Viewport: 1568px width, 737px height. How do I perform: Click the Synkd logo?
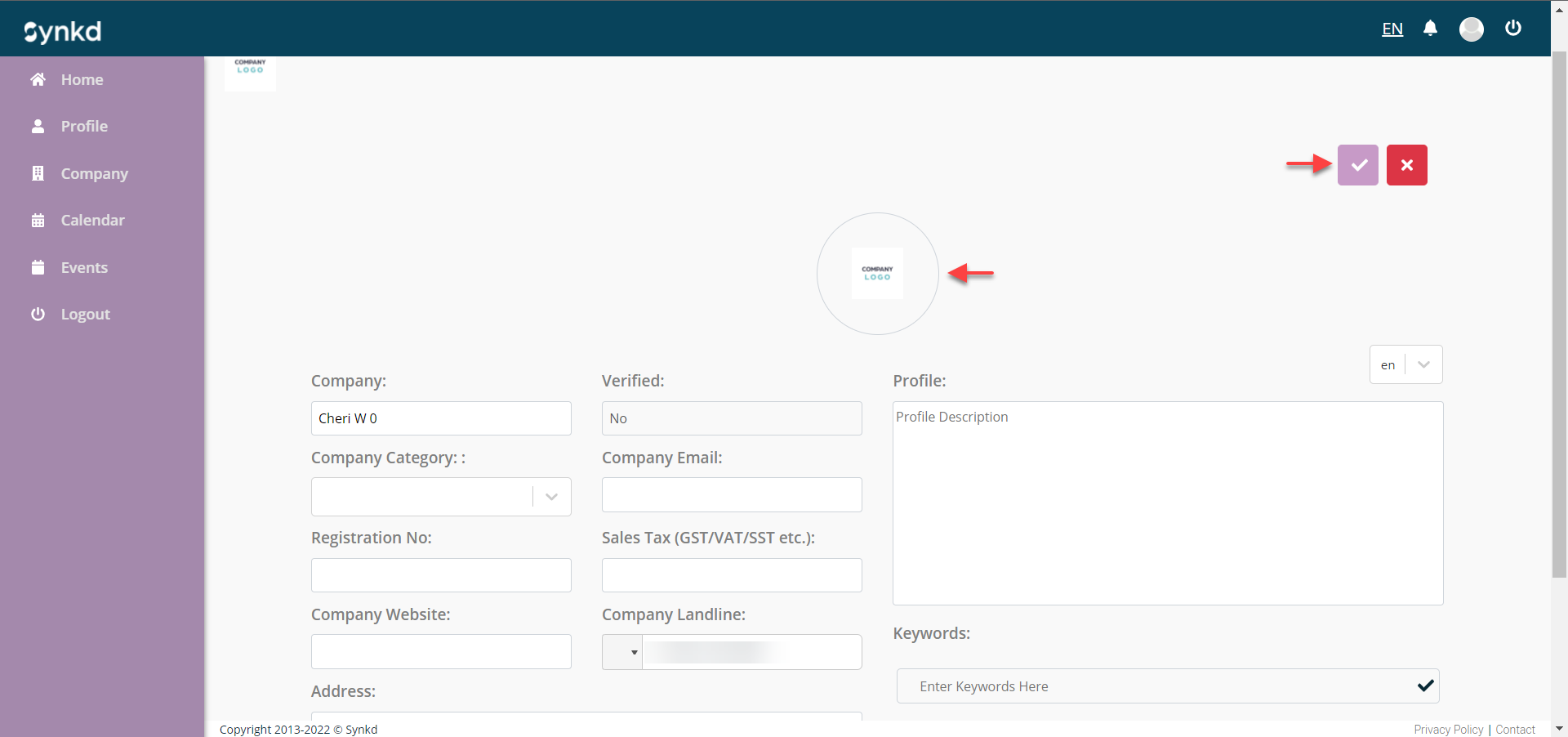(x=63, y=31)
